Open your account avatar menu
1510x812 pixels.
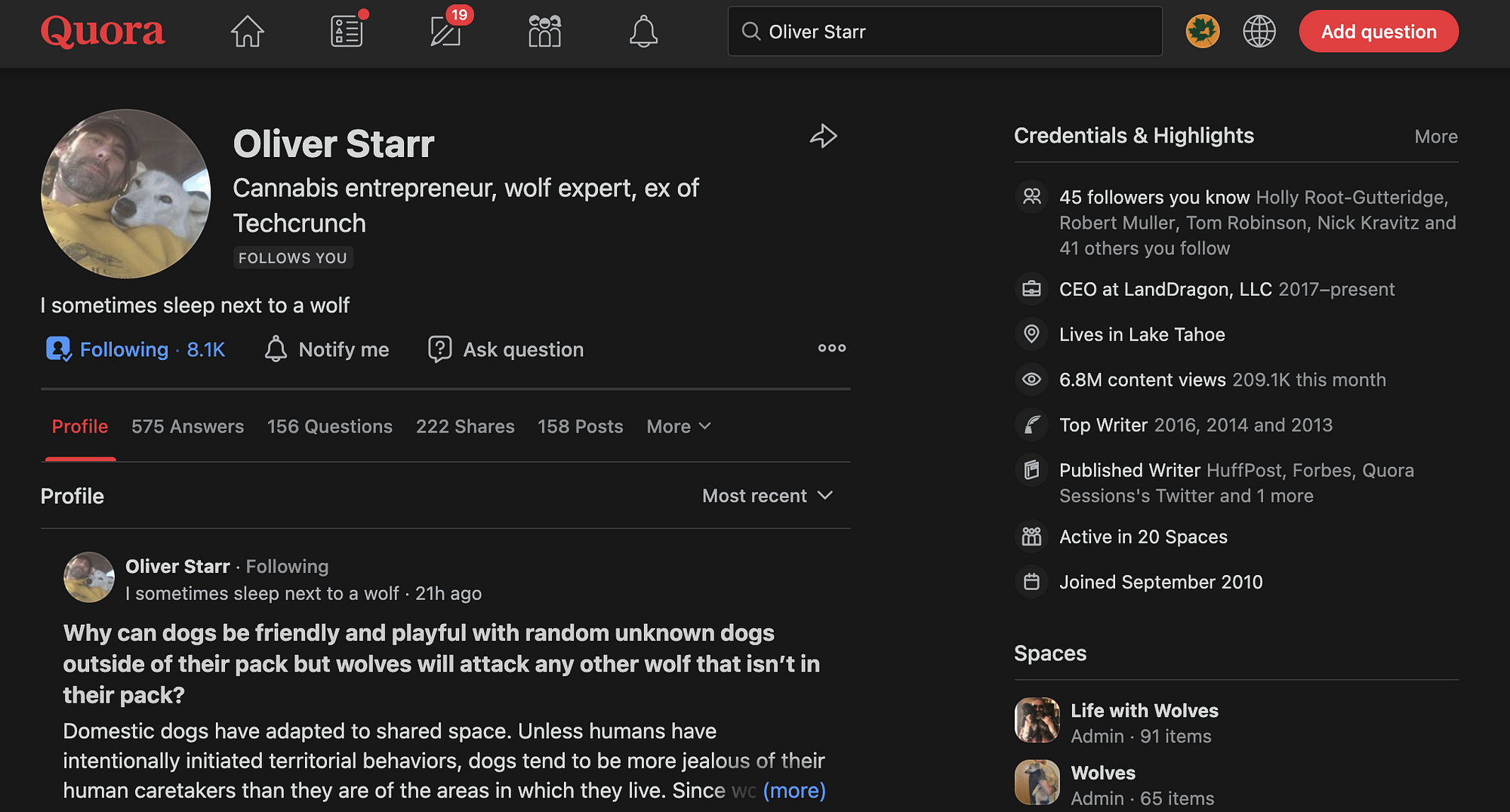[1203, 32]
